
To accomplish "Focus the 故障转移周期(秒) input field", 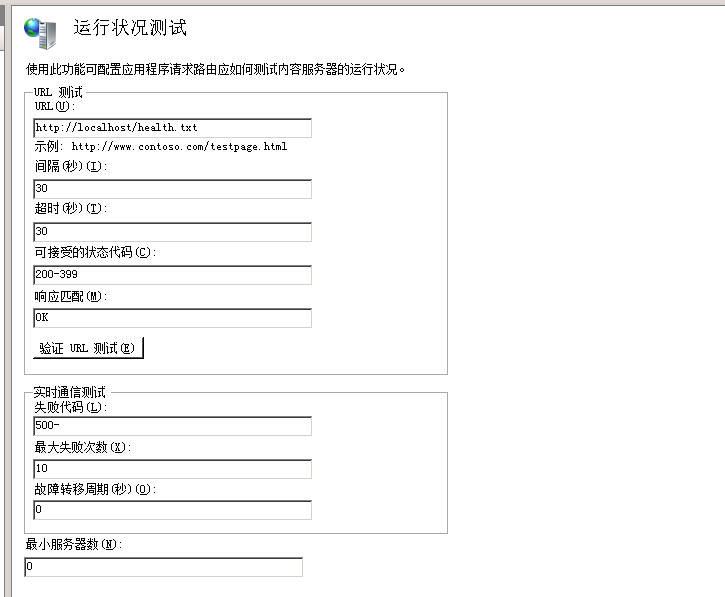I will (172, 510).
